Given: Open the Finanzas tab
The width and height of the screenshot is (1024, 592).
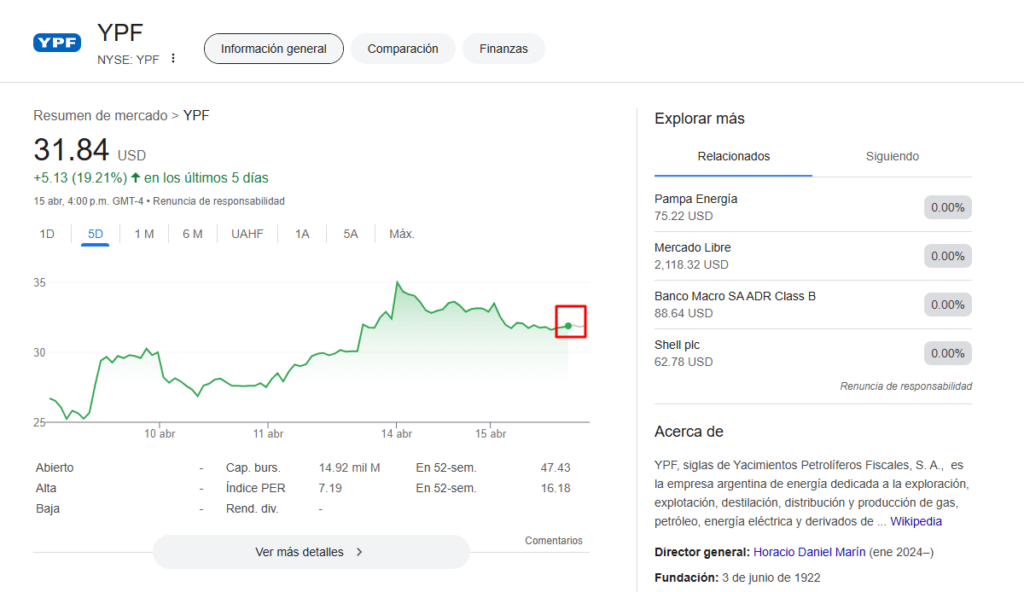Looking at the screenshot, I should pos(504,49).
